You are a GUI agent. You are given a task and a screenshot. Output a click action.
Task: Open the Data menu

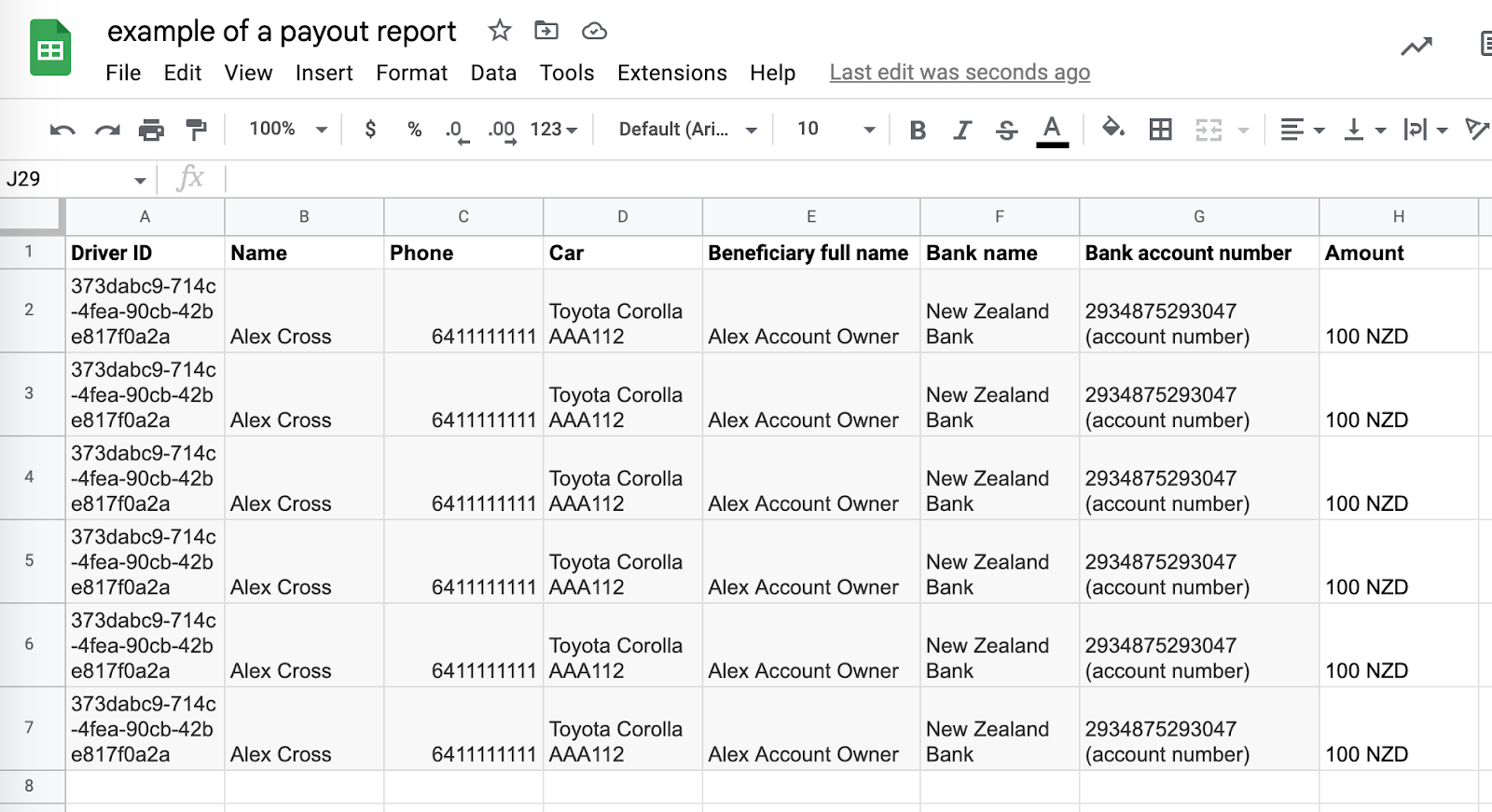coord(493,73)
